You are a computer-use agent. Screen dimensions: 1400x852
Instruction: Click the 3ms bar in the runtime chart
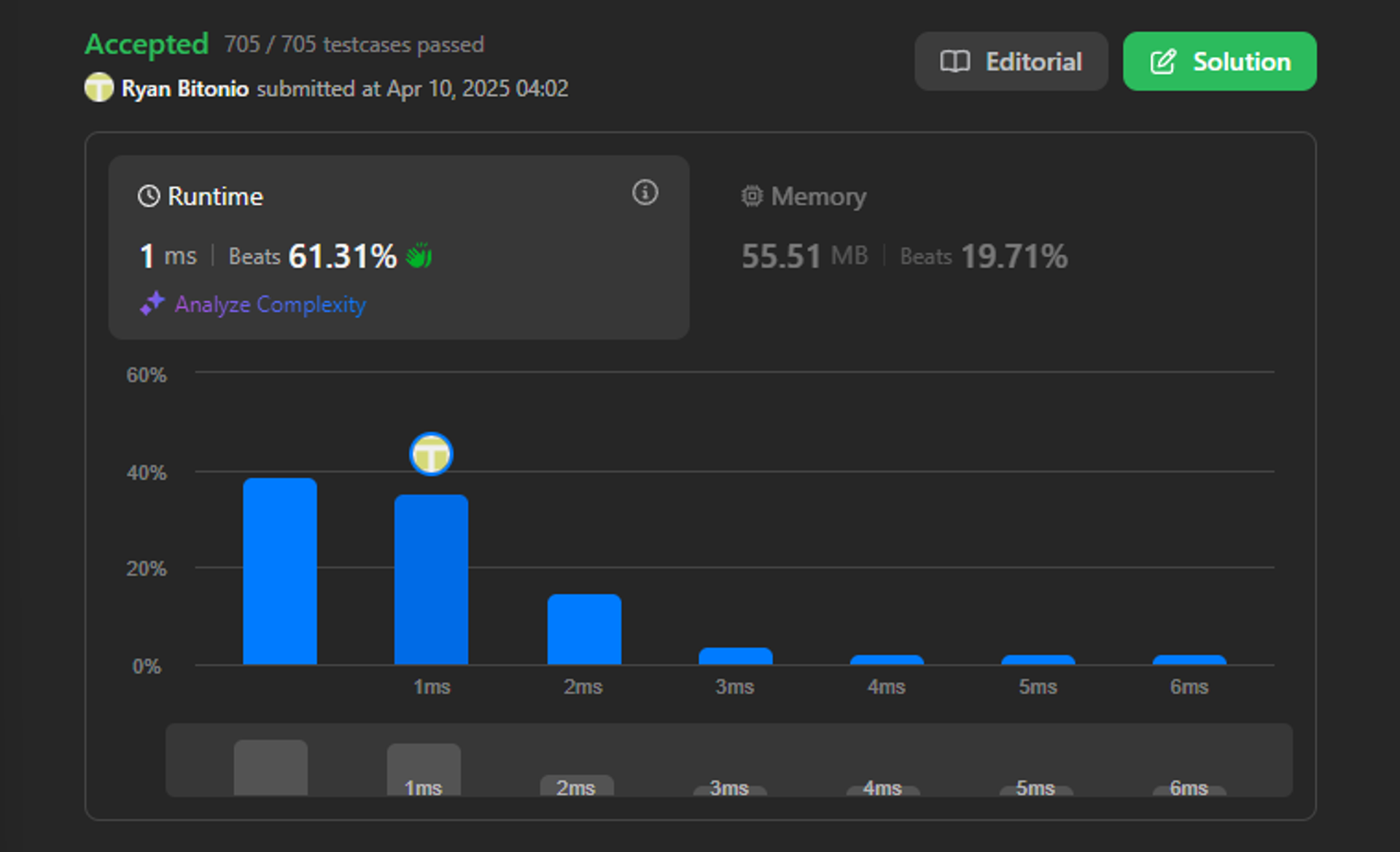735,656
